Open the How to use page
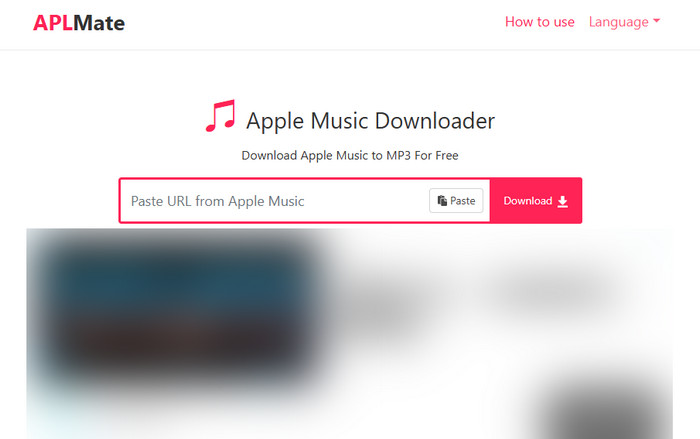The width and height of the screenshot is (700, 439). [x=540, y=22]
